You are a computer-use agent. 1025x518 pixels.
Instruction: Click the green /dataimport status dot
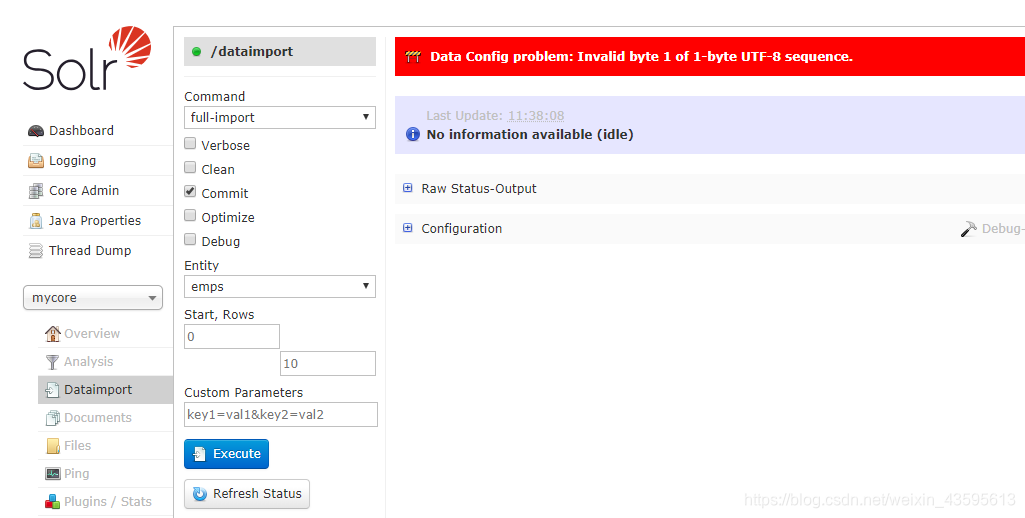pyautogui.click(x=196, y=52)
